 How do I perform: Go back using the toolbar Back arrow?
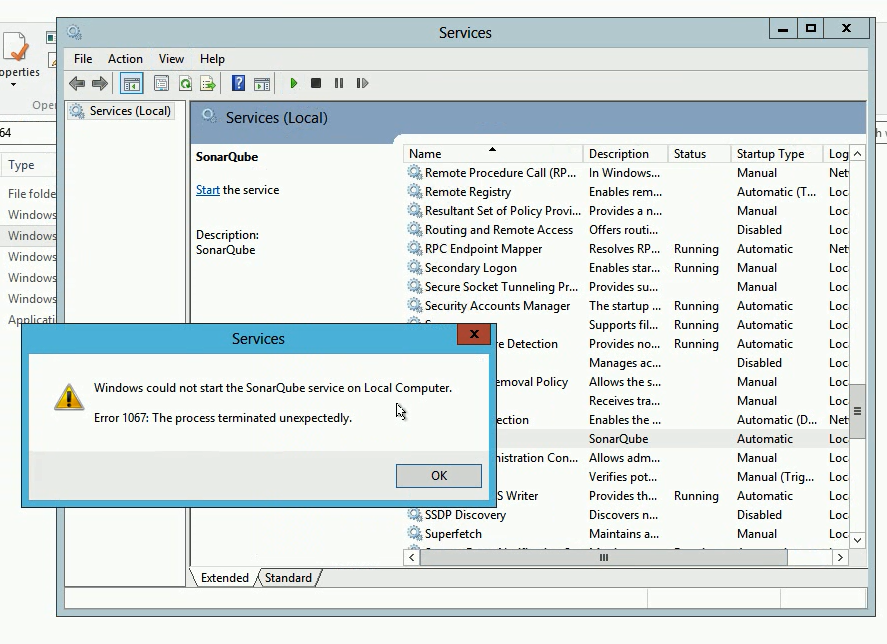click(x=77, y=84)
